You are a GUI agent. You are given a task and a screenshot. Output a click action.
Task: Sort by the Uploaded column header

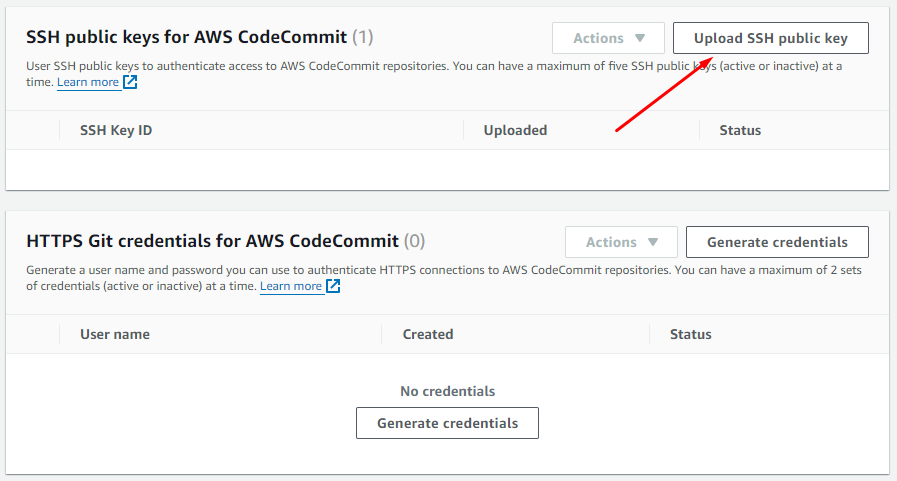tap(515, 130)
